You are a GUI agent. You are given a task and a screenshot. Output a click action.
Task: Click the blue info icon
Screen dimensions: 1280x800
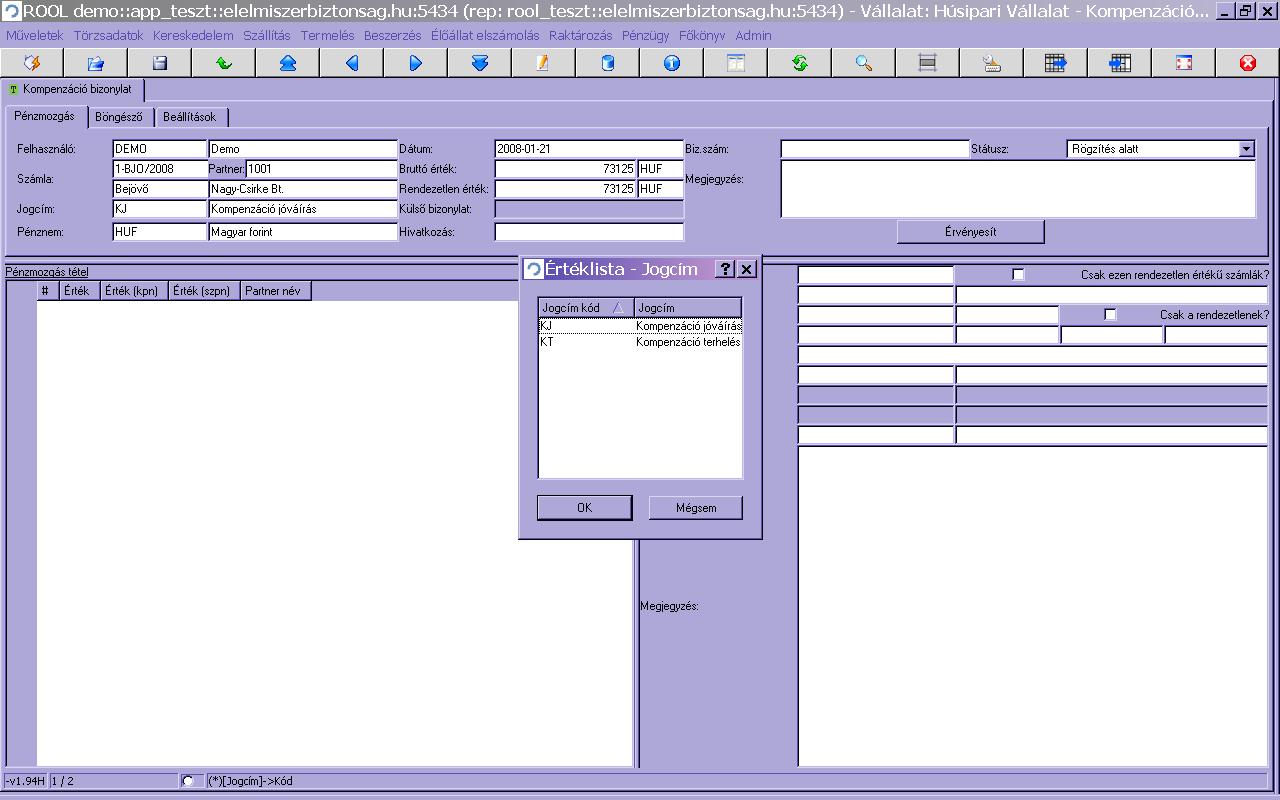coord(671,63)
